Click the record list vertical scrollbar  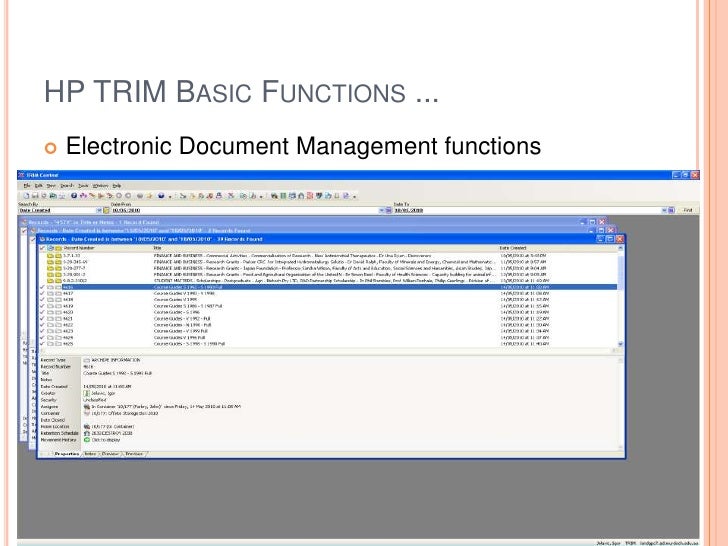(621, 296)
